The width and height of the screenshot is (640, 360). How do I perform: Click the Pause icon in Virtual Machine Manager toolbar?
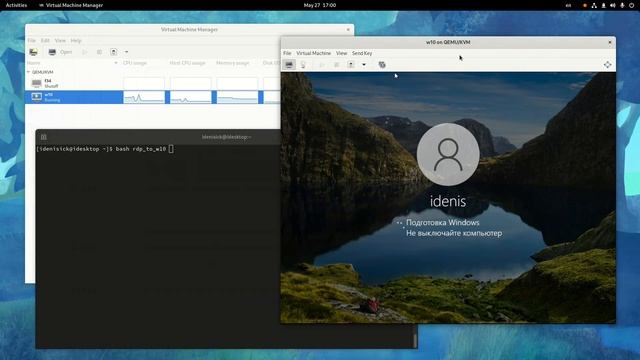click(x=99, y=52)
